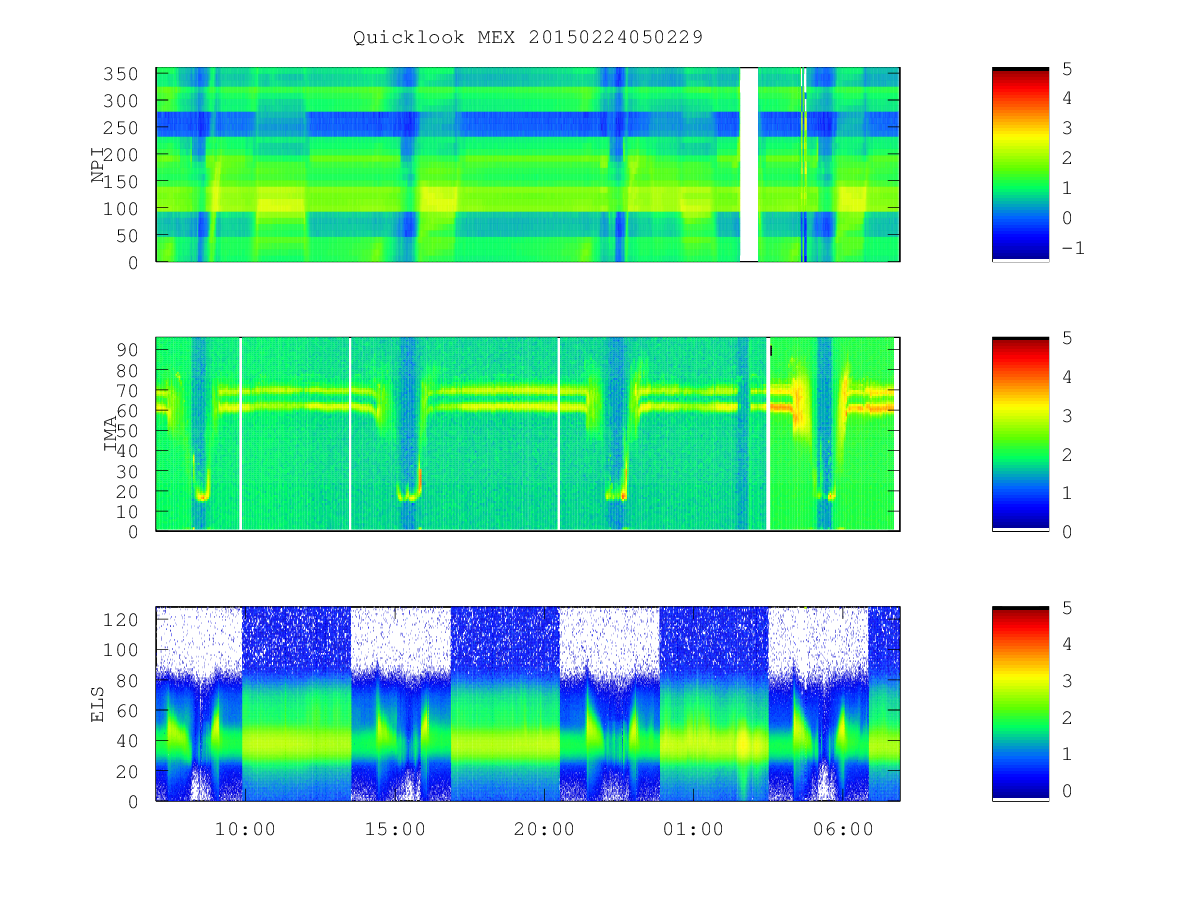1200x900 pixels.
Task: Click the NPI axis label
Action: (x=98, y=165)
